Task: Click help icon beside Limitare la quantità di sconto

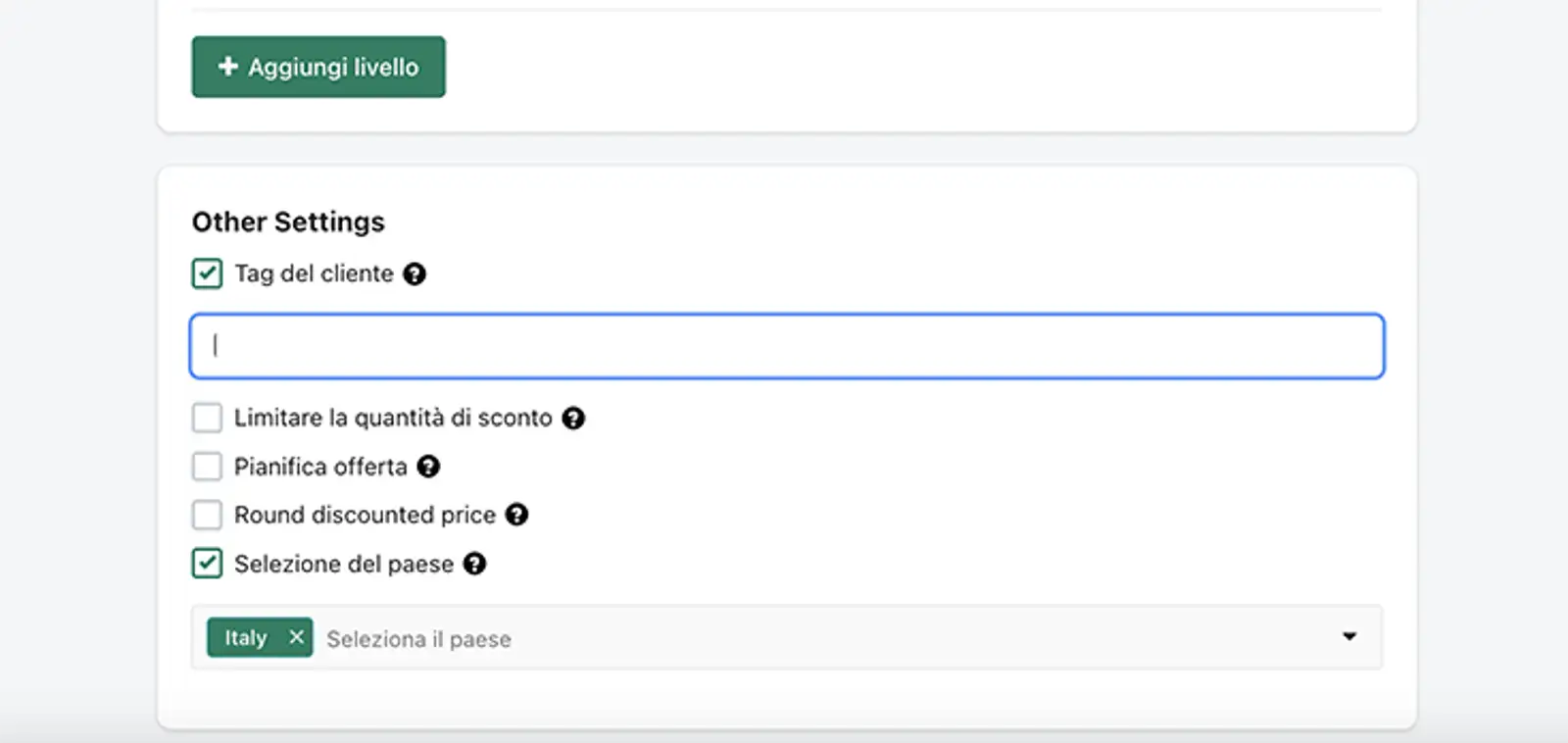Action: point(573,419)
